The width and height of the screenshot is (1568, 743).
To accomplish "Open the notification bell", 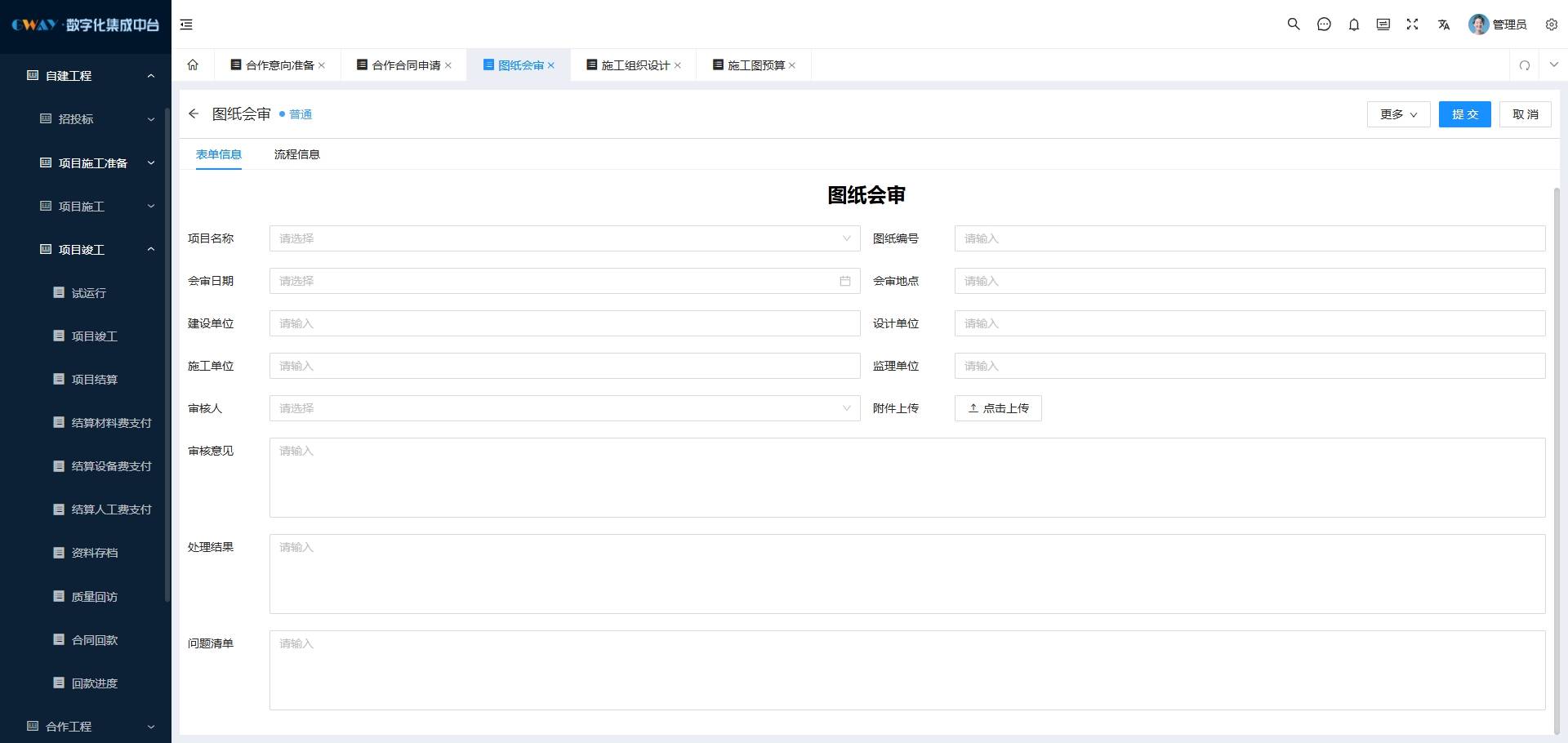I will coord(1354,24).
